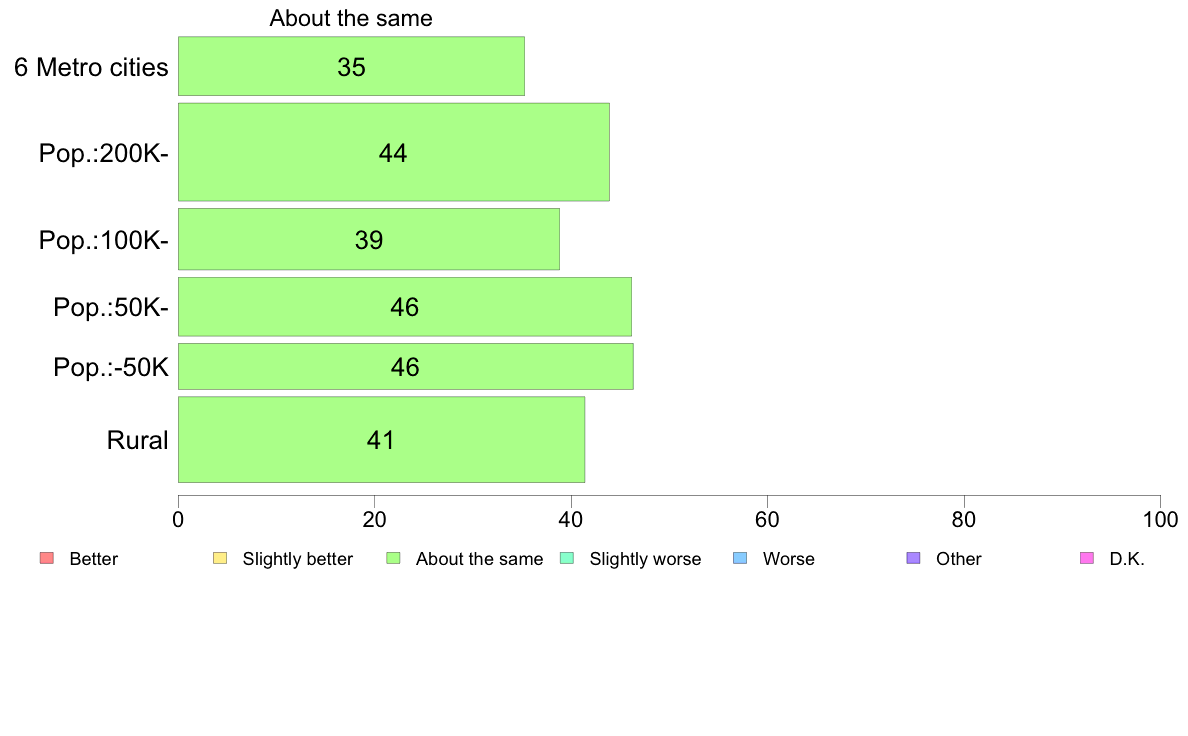This screenshot has height=736, width=1188.
Task: Select the Pop.:100K- bar showing 39
Action: pyautogui.click(x=369, y=240)
